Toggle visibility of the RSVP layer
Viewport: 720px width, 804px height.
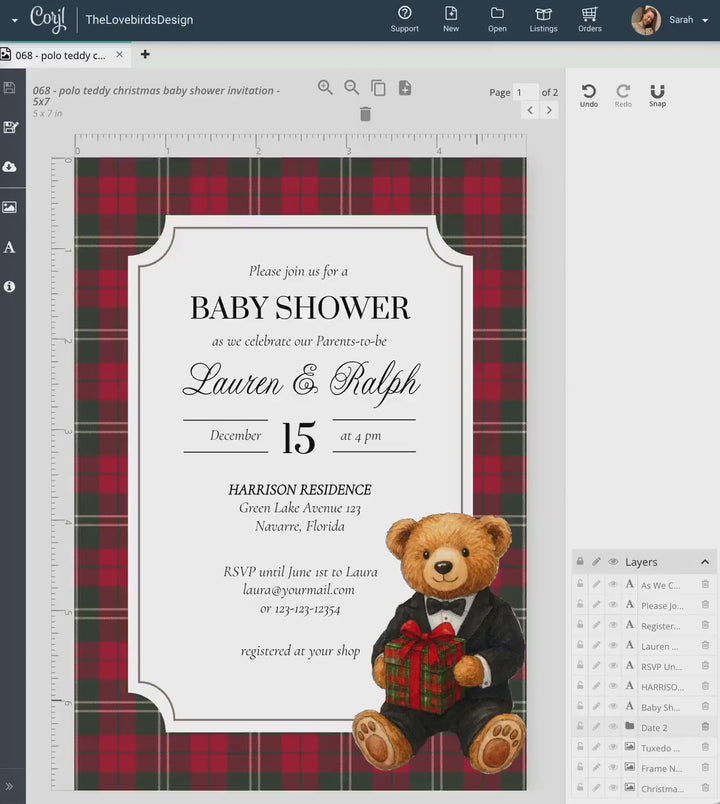[613, 666]
